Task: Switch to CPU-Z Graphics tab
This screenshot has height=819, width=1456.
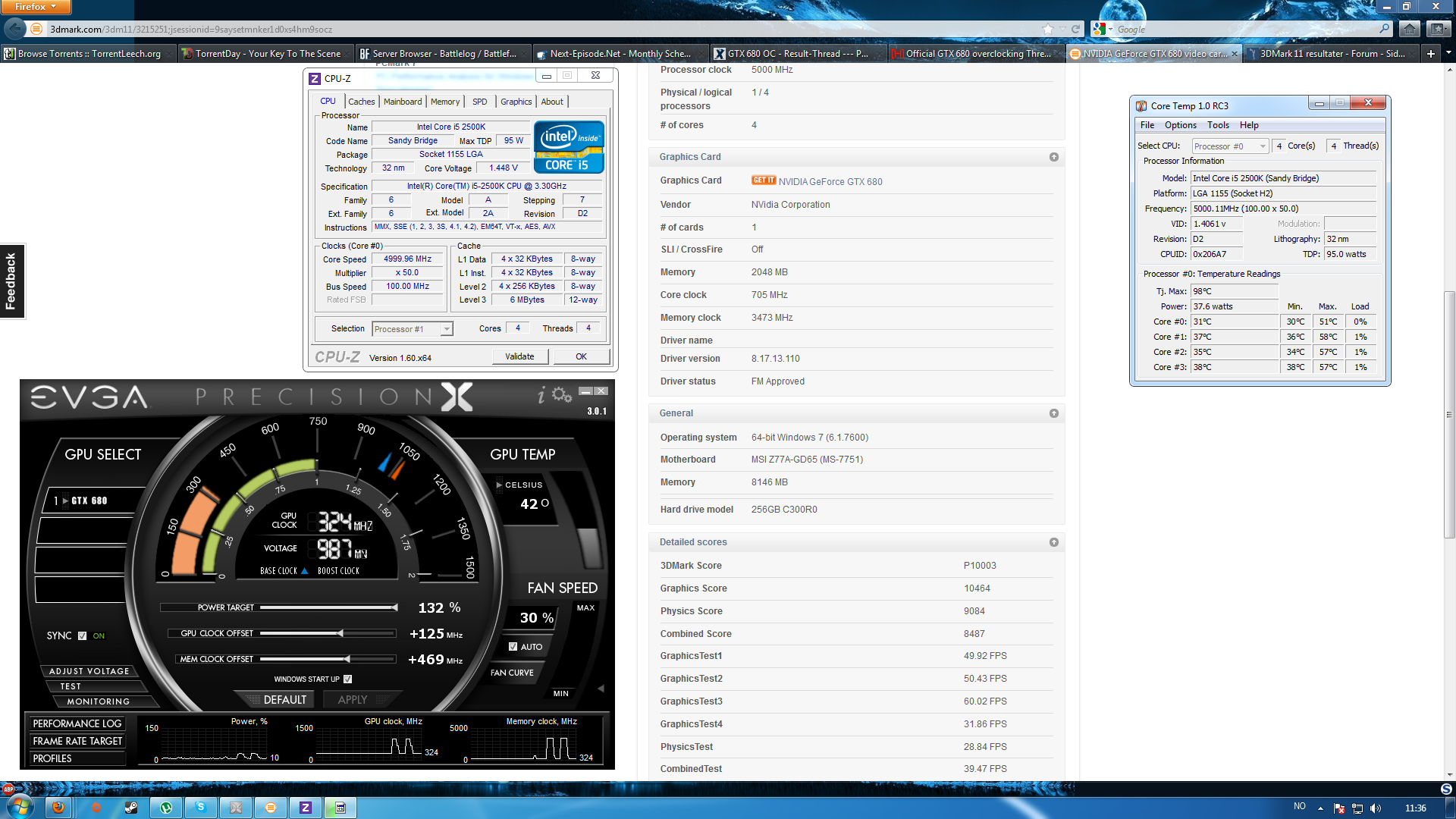Action: 516,102
